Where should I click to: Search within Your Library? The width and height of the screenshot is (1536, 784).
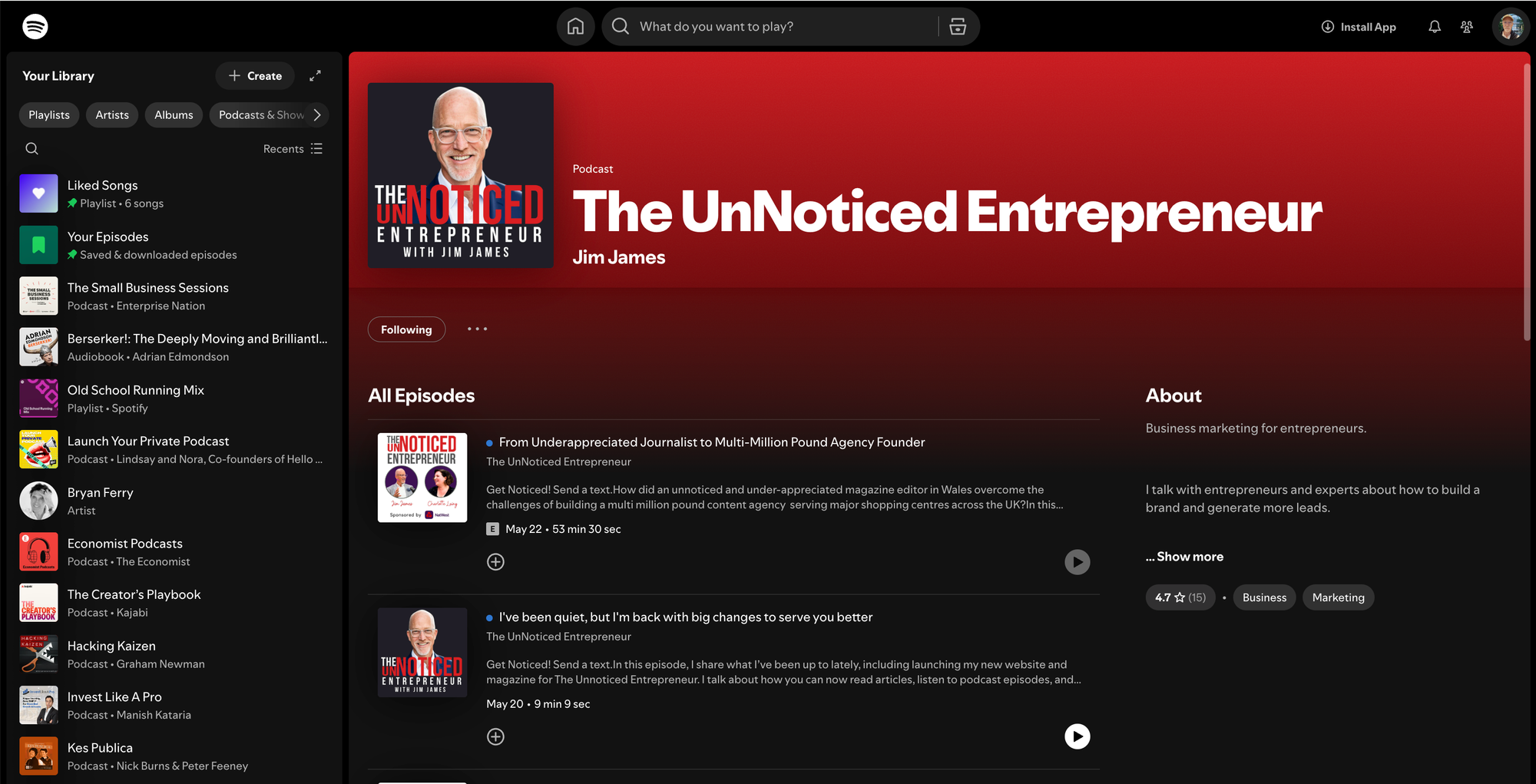pos(31,149)
